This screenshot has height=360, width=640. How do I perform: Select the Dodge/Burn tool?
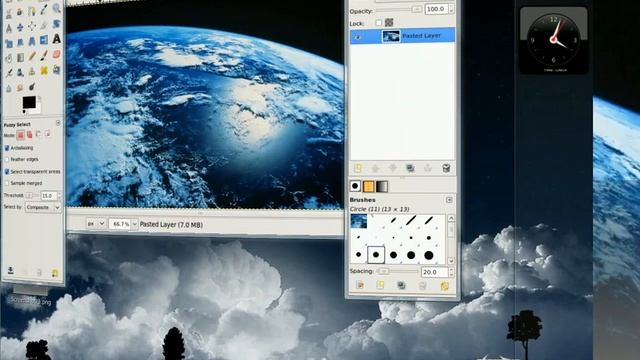(x=32, y=87)
